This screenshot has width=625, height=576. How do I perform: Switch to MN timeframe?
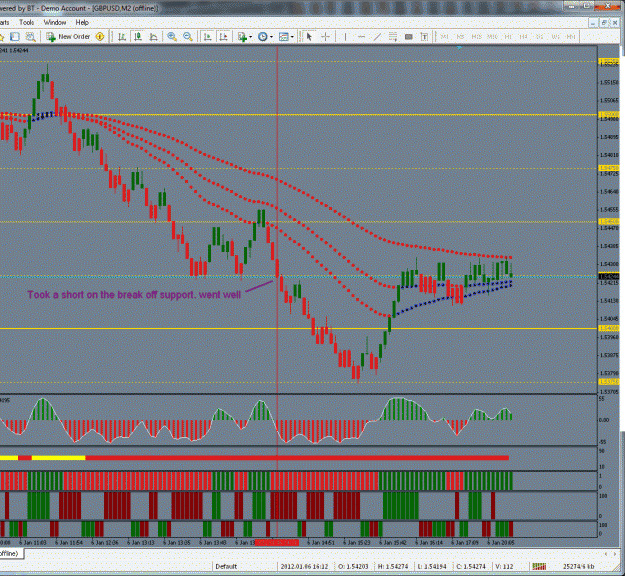(x=571, y=37)
